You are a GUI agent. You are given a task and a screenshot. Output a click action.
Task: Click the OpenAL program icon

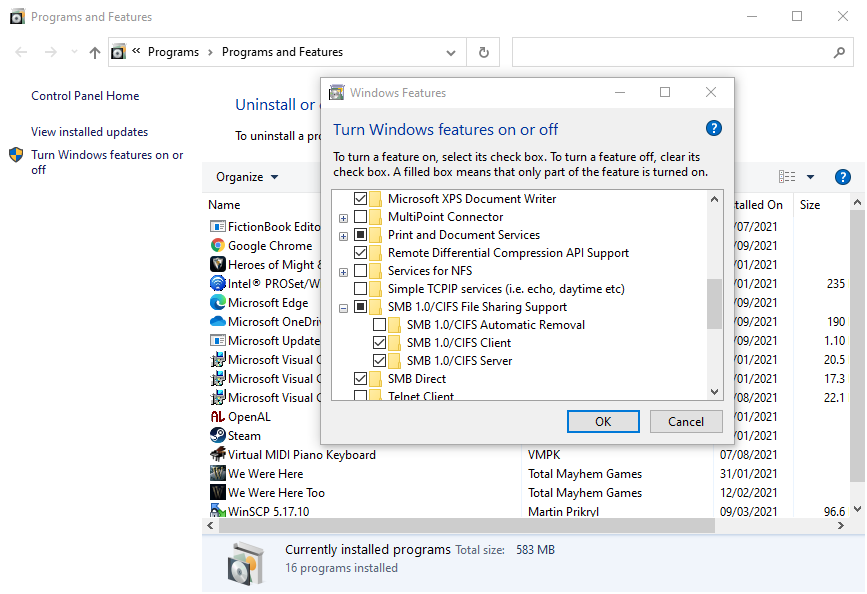(218, 417)
